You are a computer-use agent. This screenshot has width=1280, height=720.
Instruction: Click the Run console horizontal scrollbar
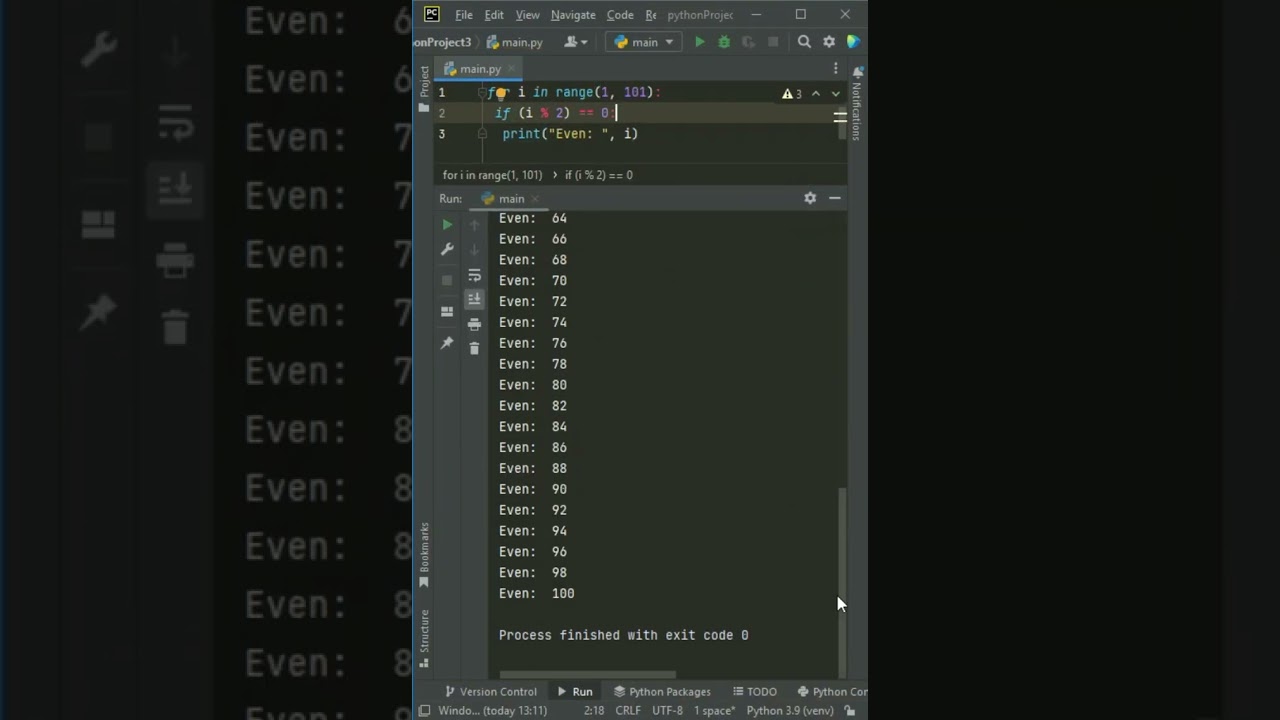click(588, 675)
